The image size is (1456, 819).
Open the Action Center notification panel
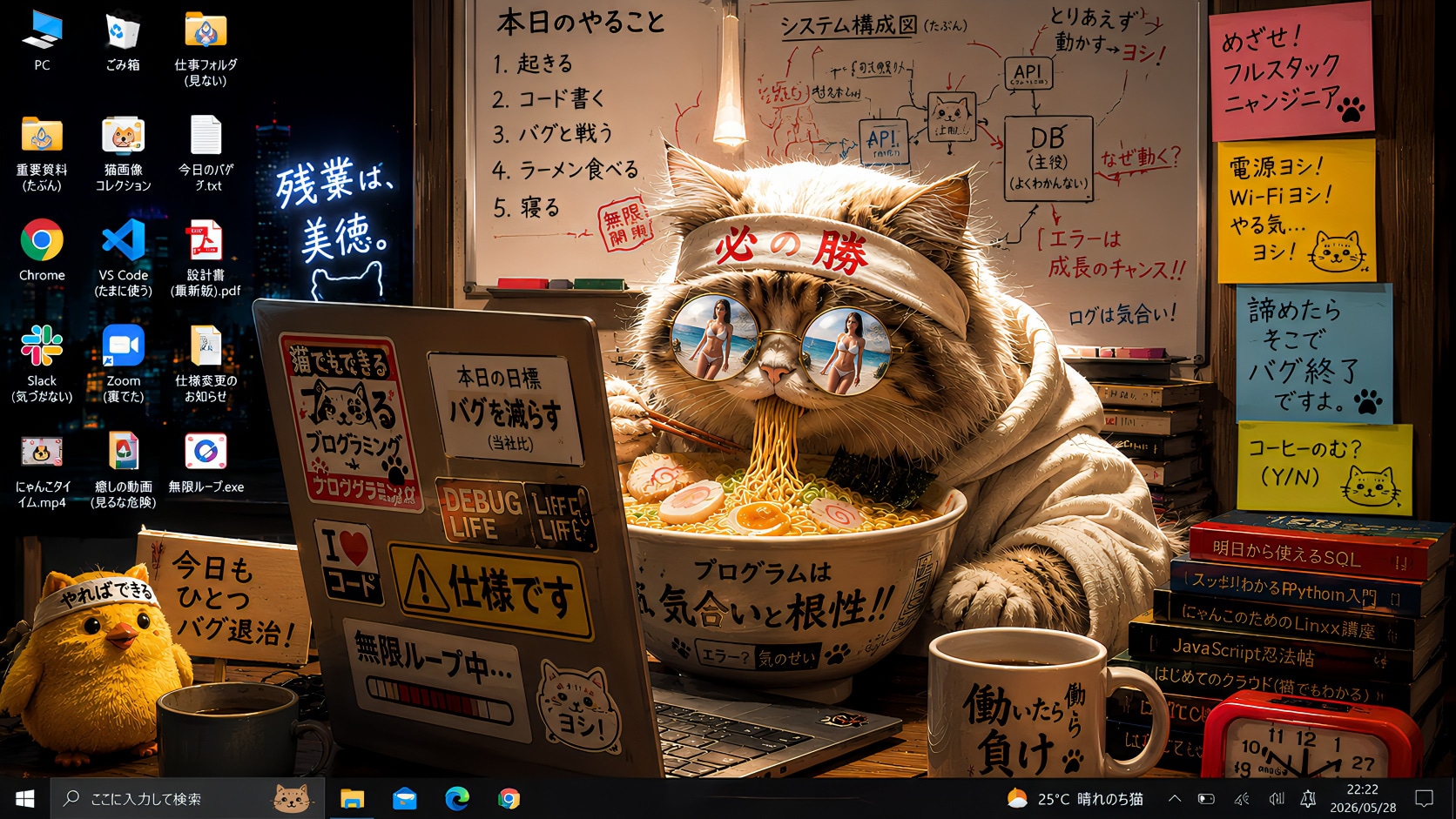[1425, 798]
